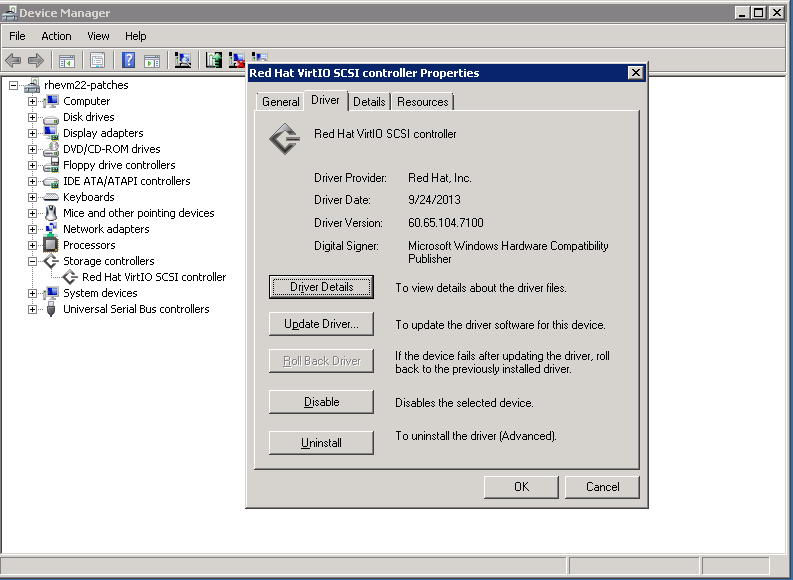The height and width of the screenshot is (580, 793).
Task: Expand the Network adapters node
Action: click(32, 229)
